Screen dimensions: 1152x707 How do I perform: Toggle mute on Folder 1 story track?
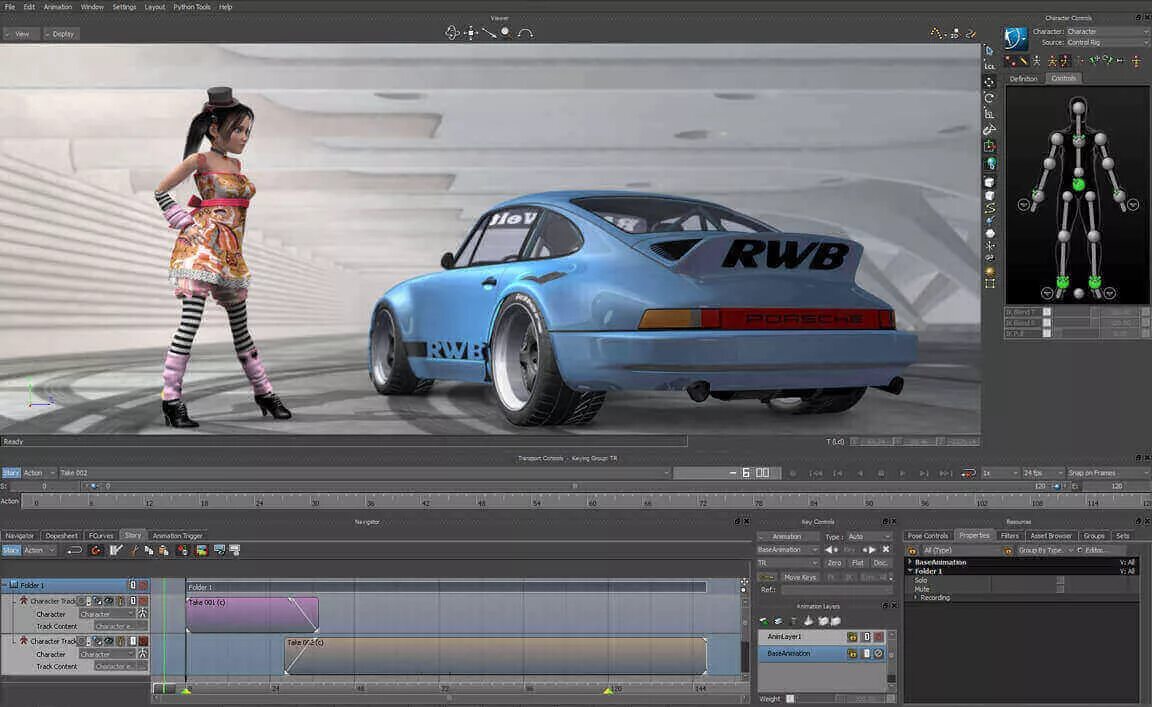143,586
